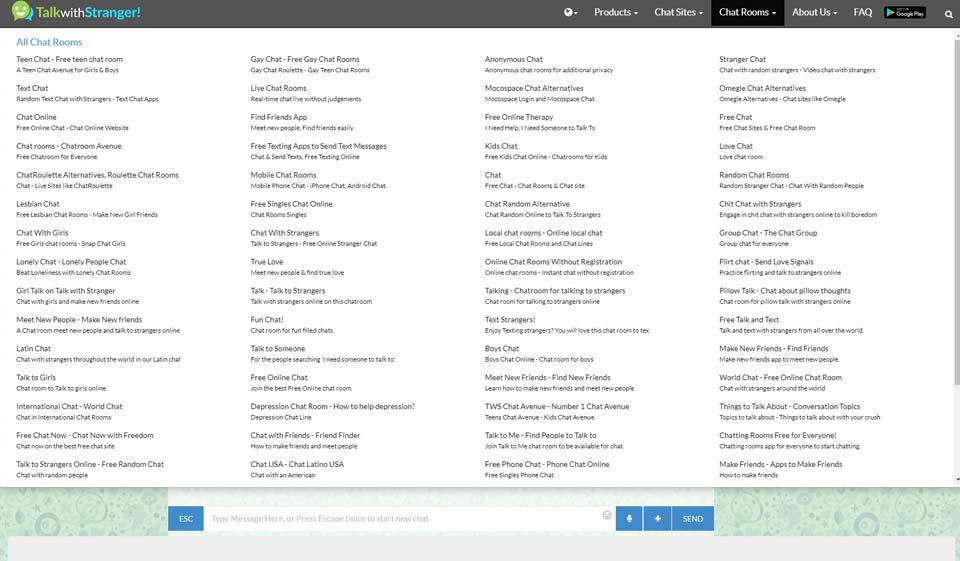Open Omegle Chat Alternatives link
This screenshot has width=960, height=561.
762,89
